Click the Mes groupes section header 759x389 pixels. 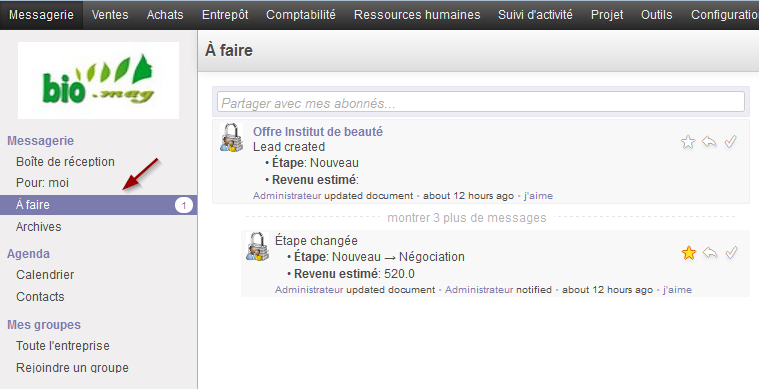coord(44,325)
